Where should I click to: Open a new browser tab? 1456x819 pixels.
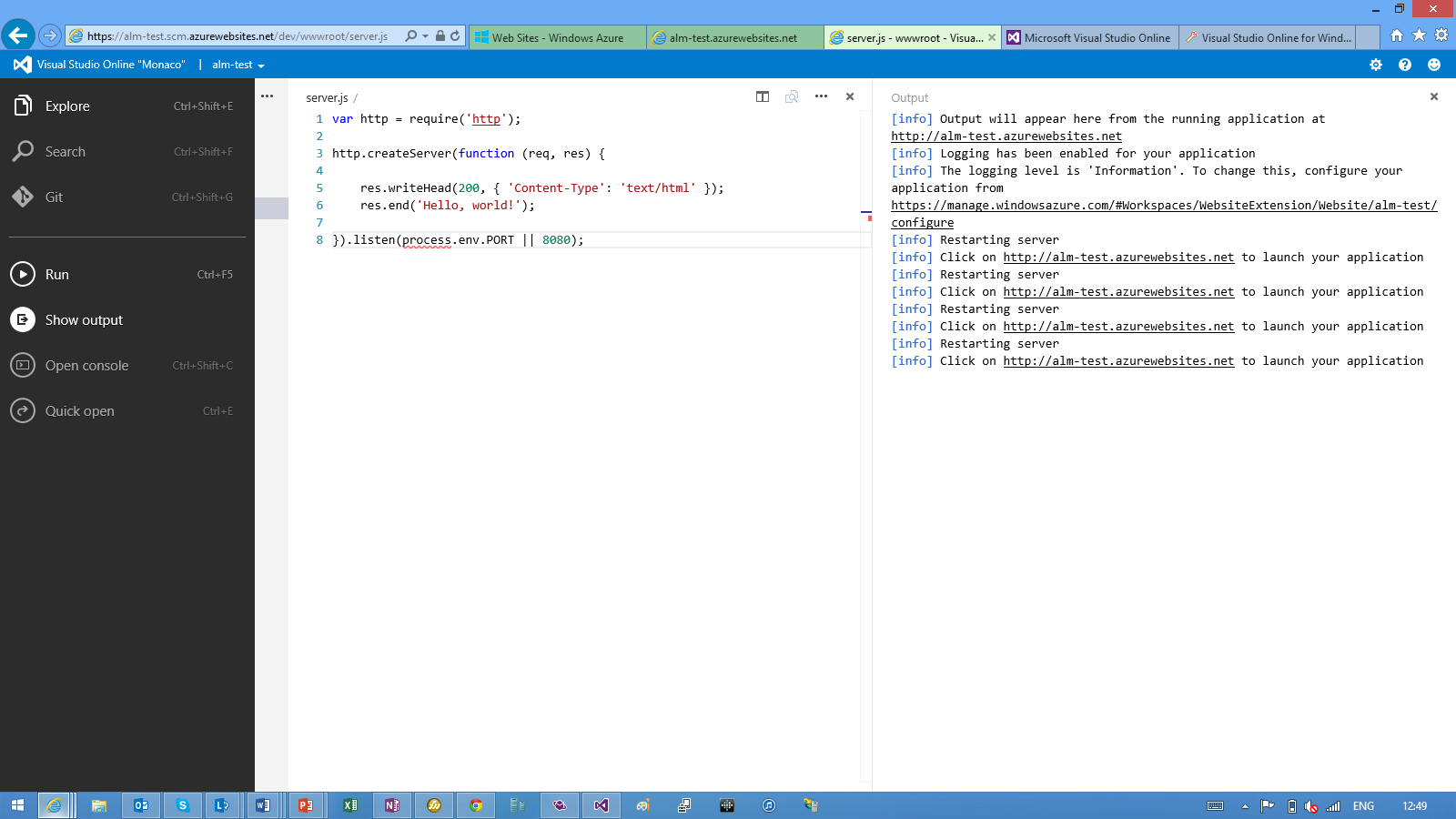(1368, 37)
